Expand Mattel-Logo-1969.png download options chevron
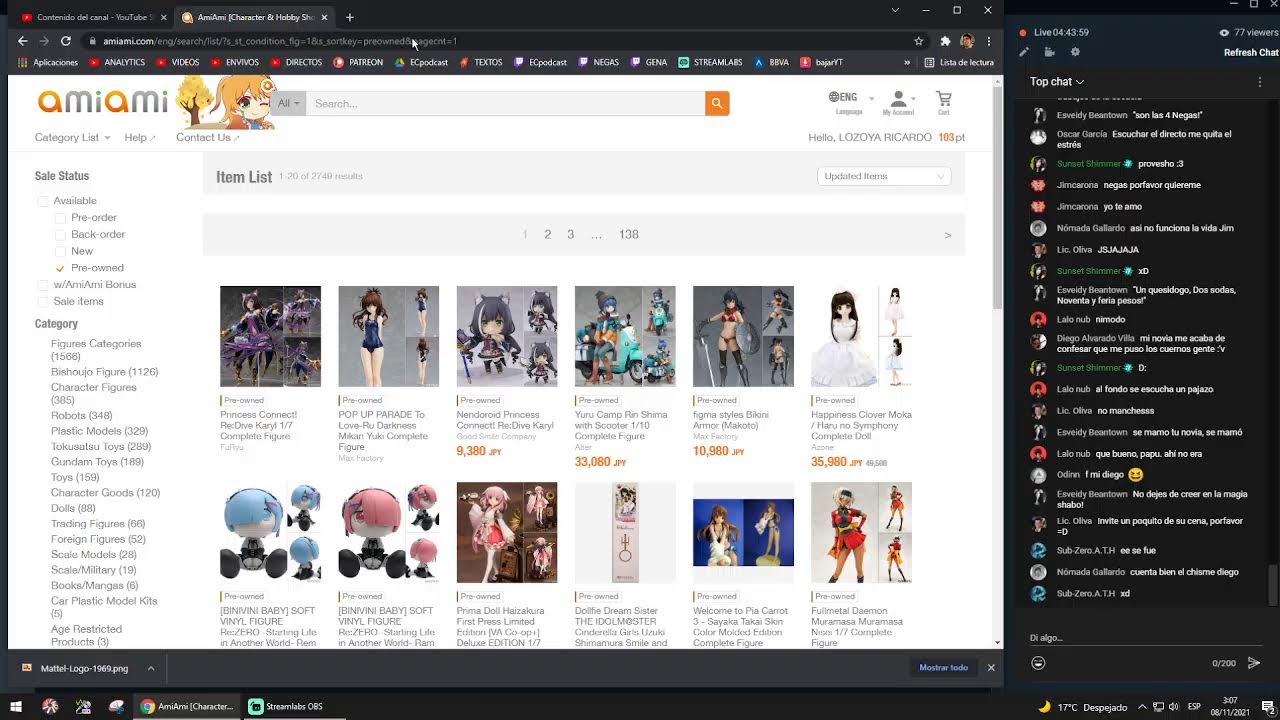The image size is (1280, 720). point(150,668)
